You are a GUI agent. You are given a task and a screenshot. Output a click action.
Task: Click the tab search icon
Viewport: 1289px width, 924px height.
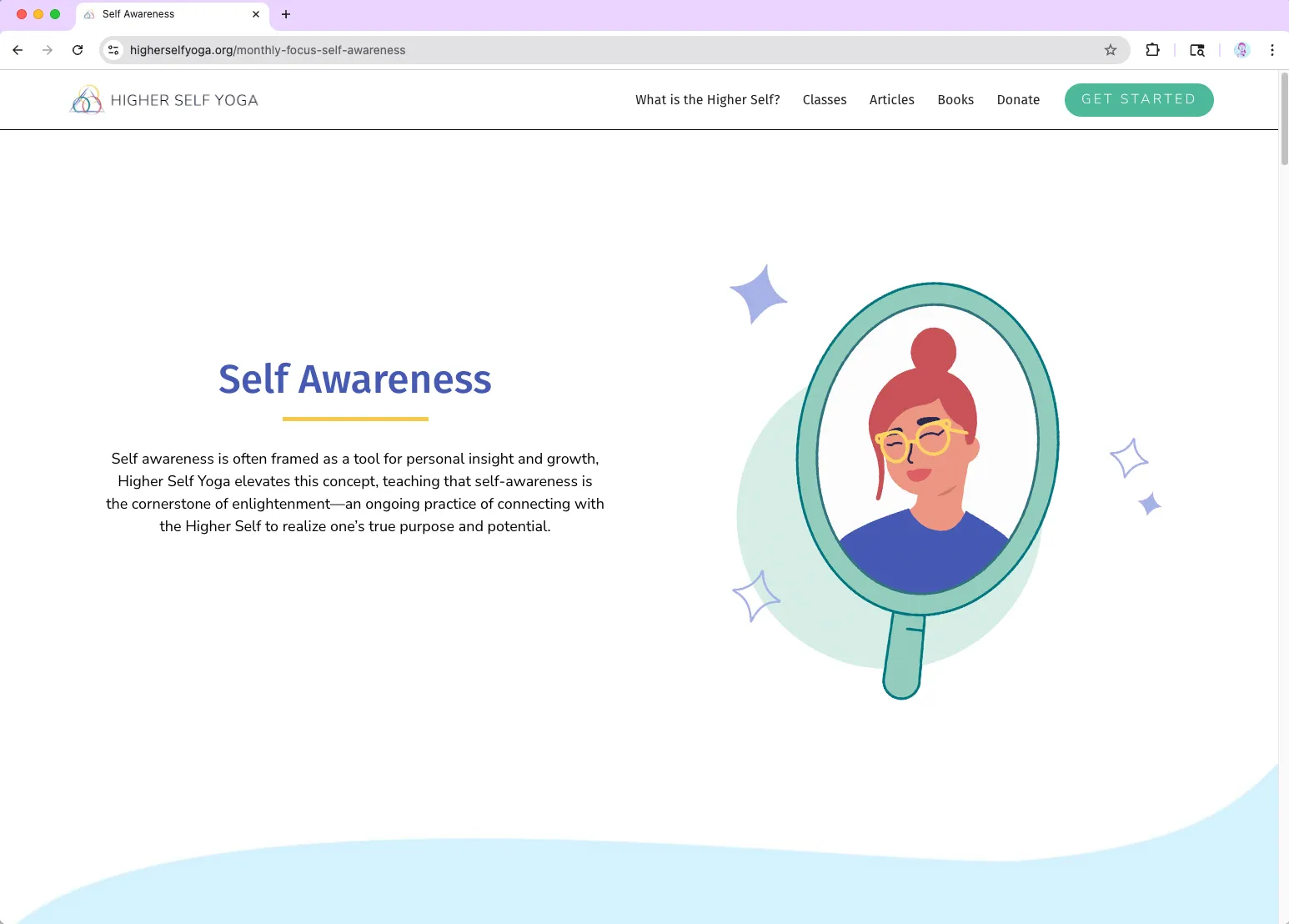coord(1197,50)
